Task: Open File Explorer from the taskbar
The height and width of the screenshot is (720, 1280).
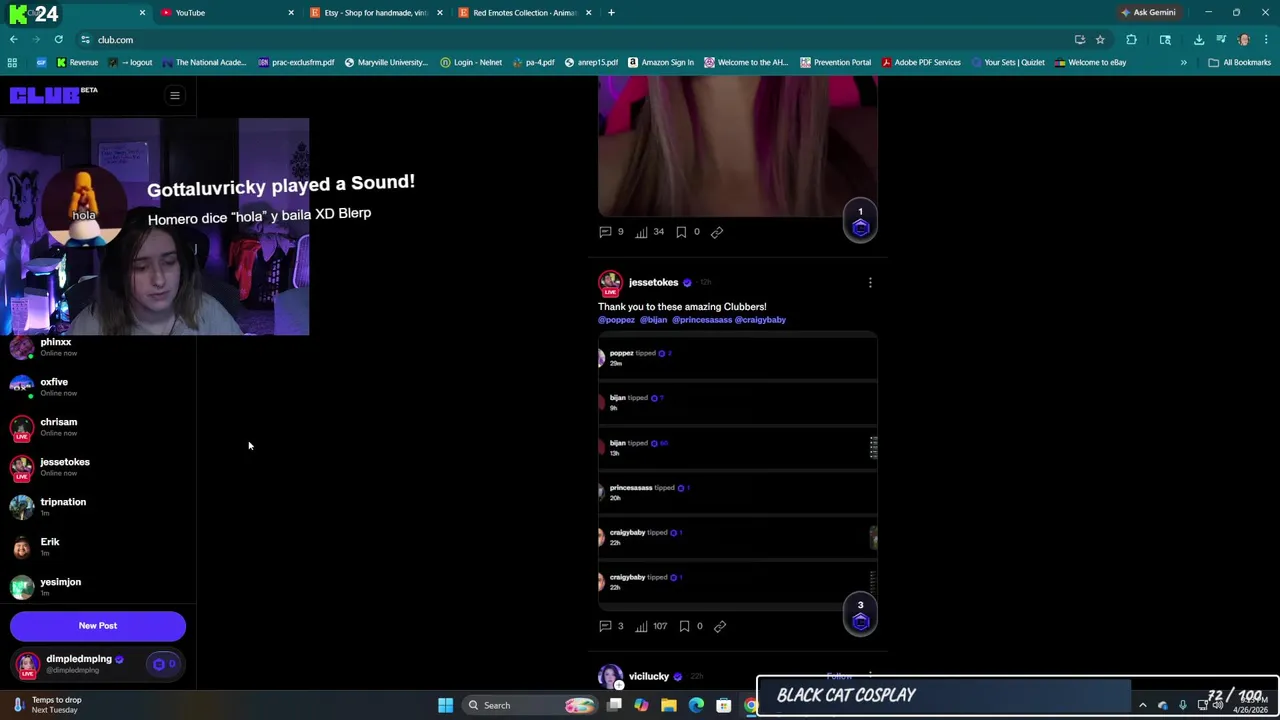Action: pos(669,705)
